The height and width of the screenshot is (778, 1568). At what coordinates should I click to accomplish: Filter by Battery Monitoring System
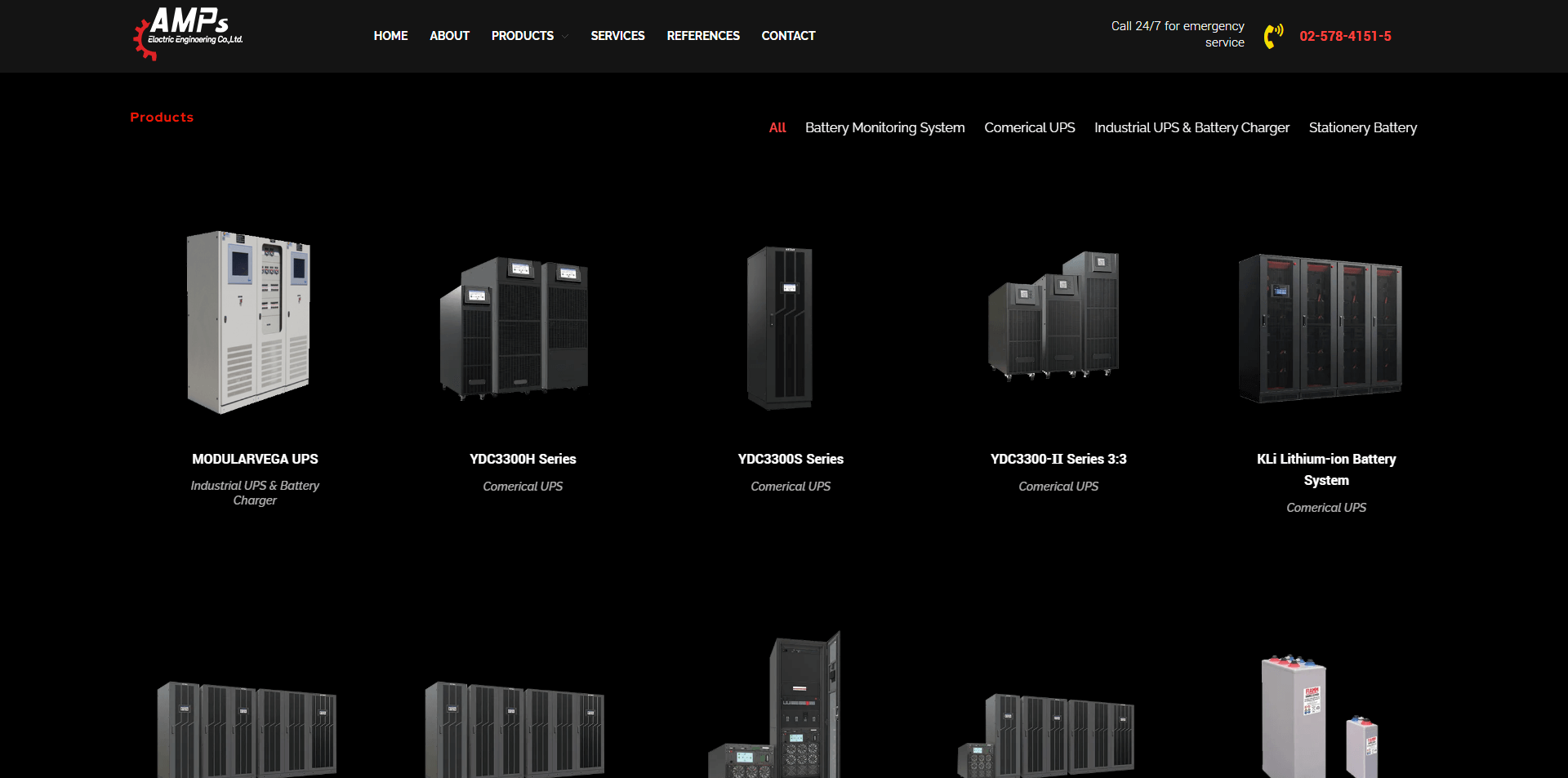(884, 127)
